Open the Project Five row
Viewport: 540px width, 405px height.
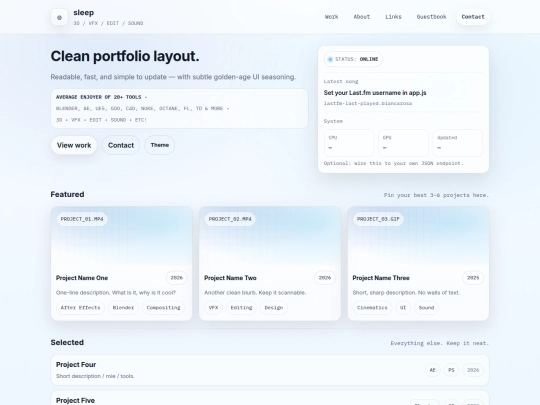[x=270, y=398]
